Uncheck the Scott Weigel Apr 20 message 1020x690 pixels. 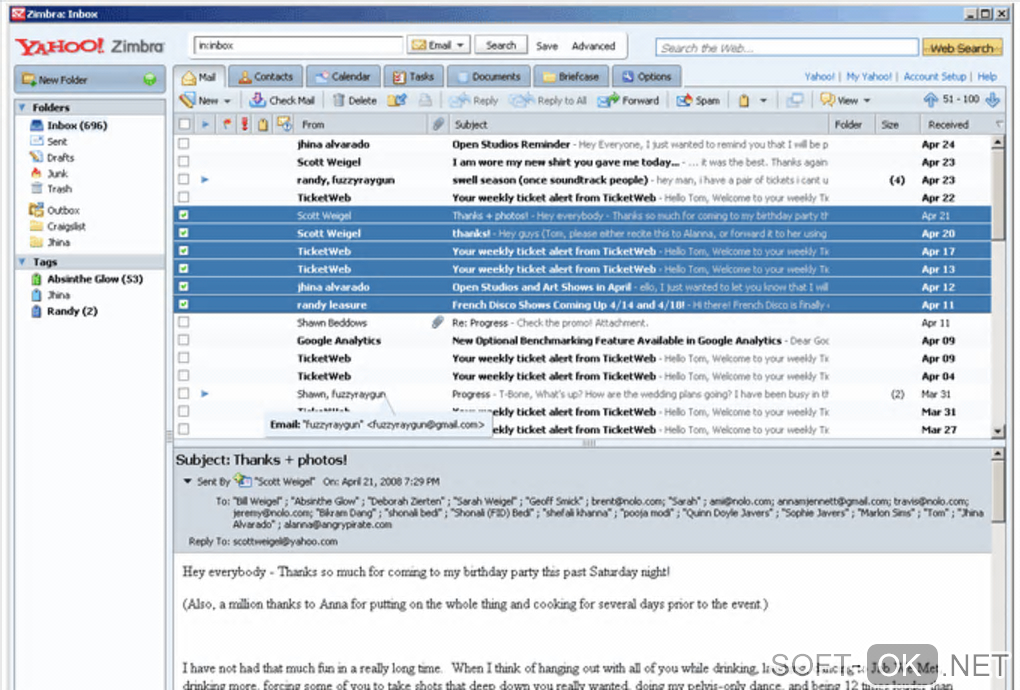point(184,233)
